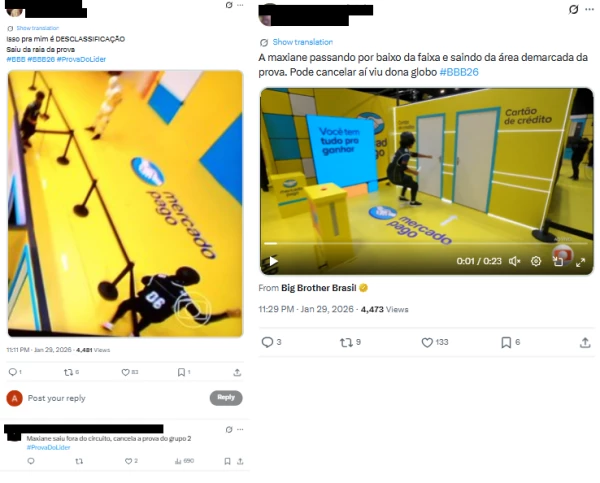The width and height of the screenshot is (600, 483).
Task: Like the left tweet with heart icon
Action: tap(125, 372)
